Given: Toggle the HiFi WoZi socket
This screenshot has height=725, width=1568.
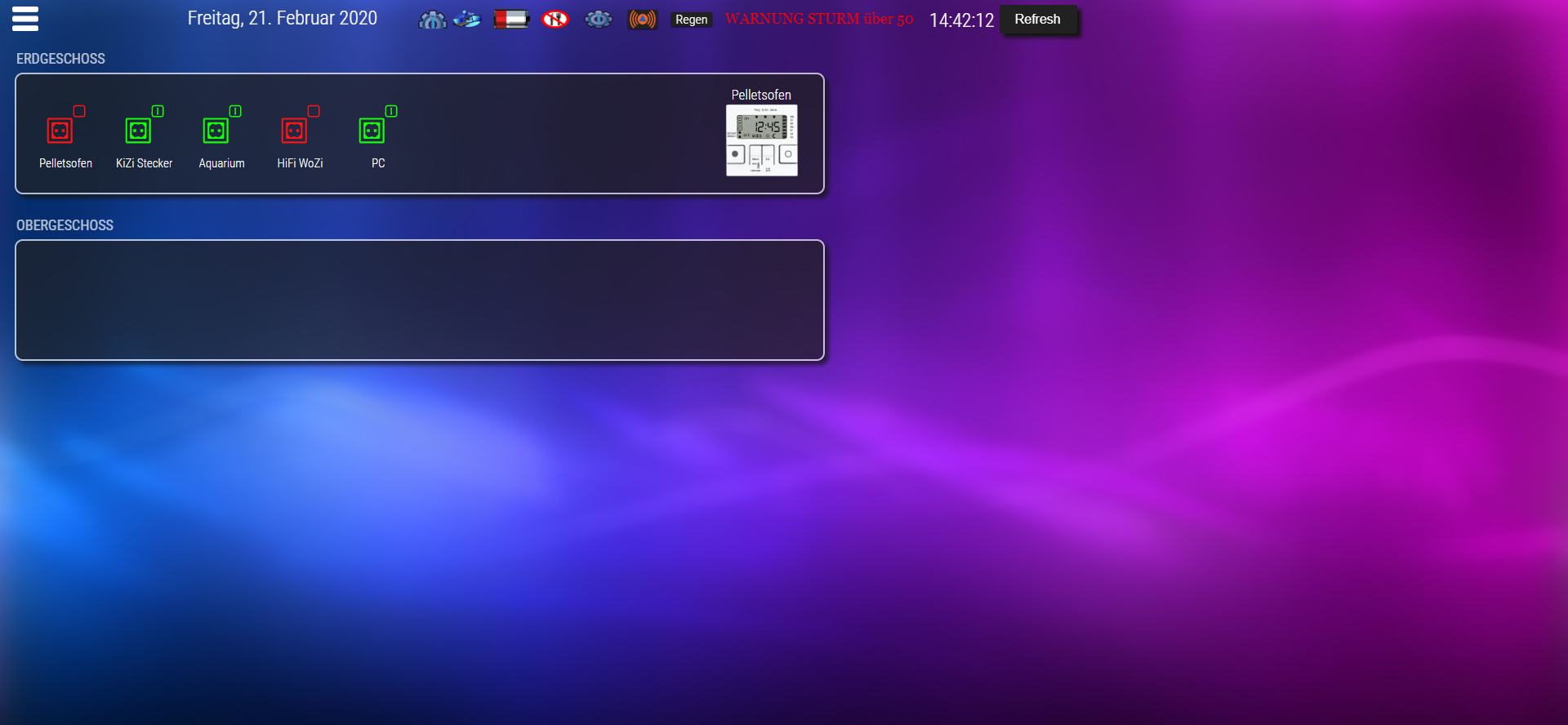Looking at the screenshot, I should (295, 131).
